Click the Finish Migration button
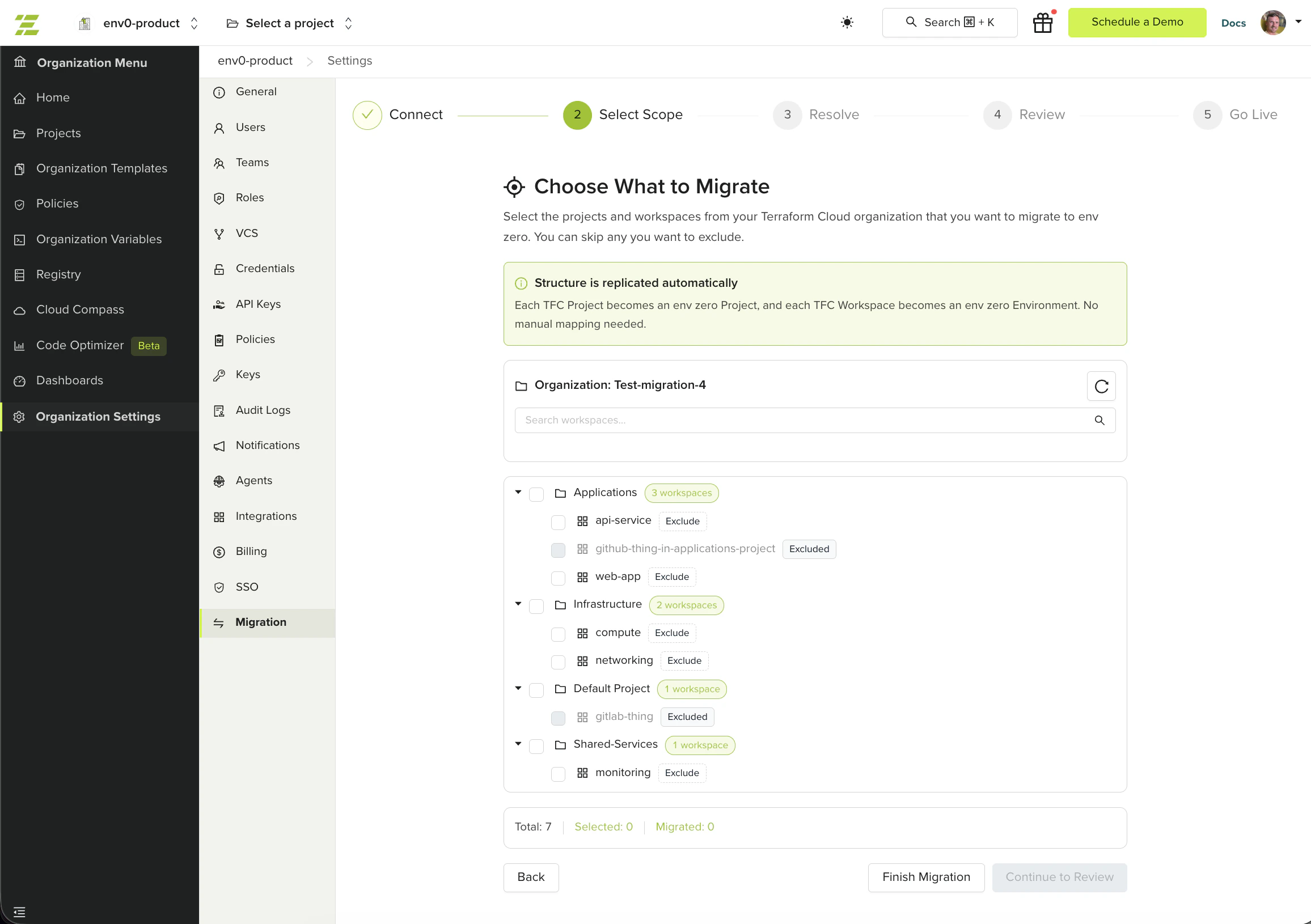The image size is (1311, 924). tap(925, 877)
